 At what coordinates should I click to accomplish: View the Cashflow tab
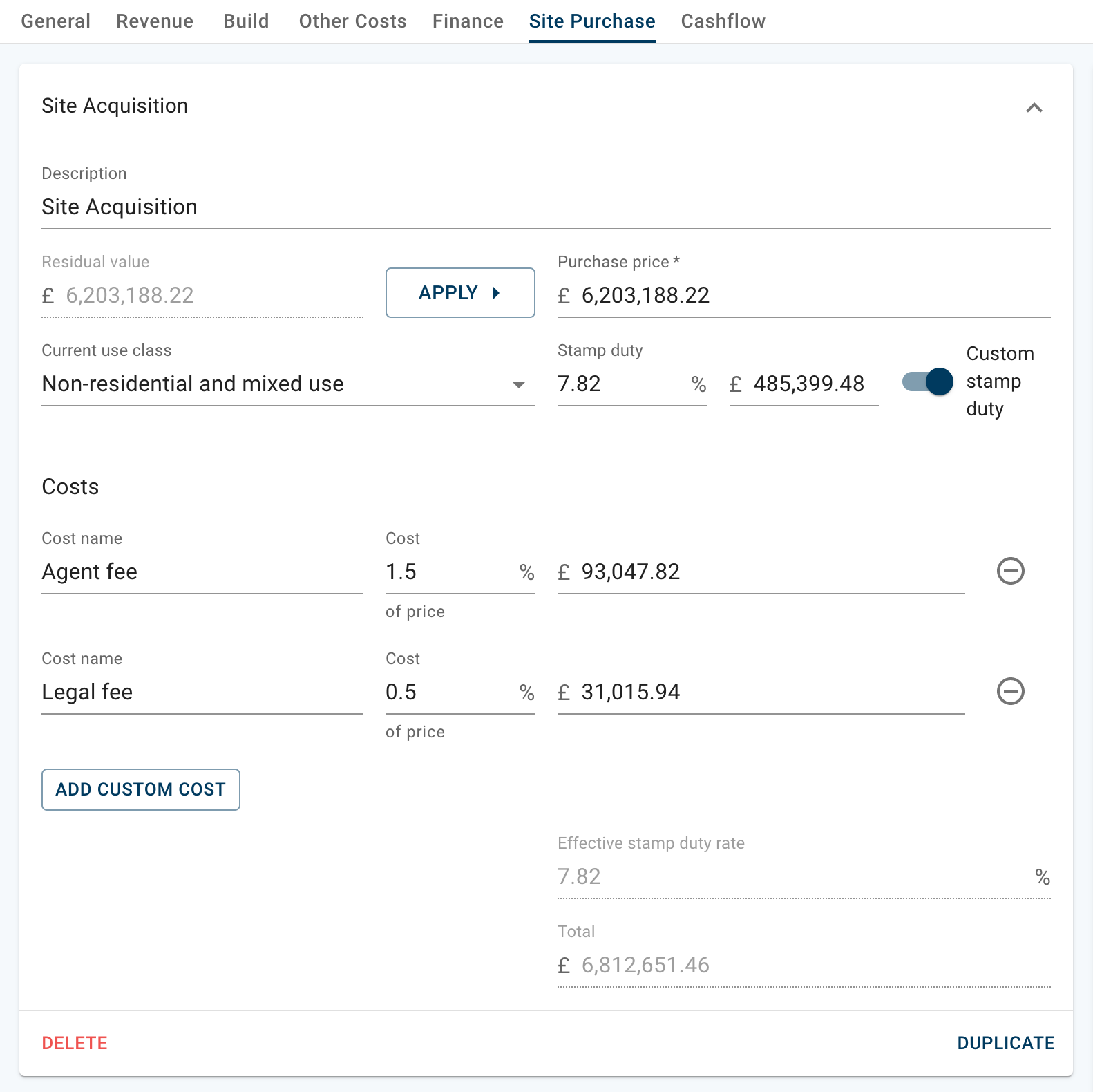(723, 21)
